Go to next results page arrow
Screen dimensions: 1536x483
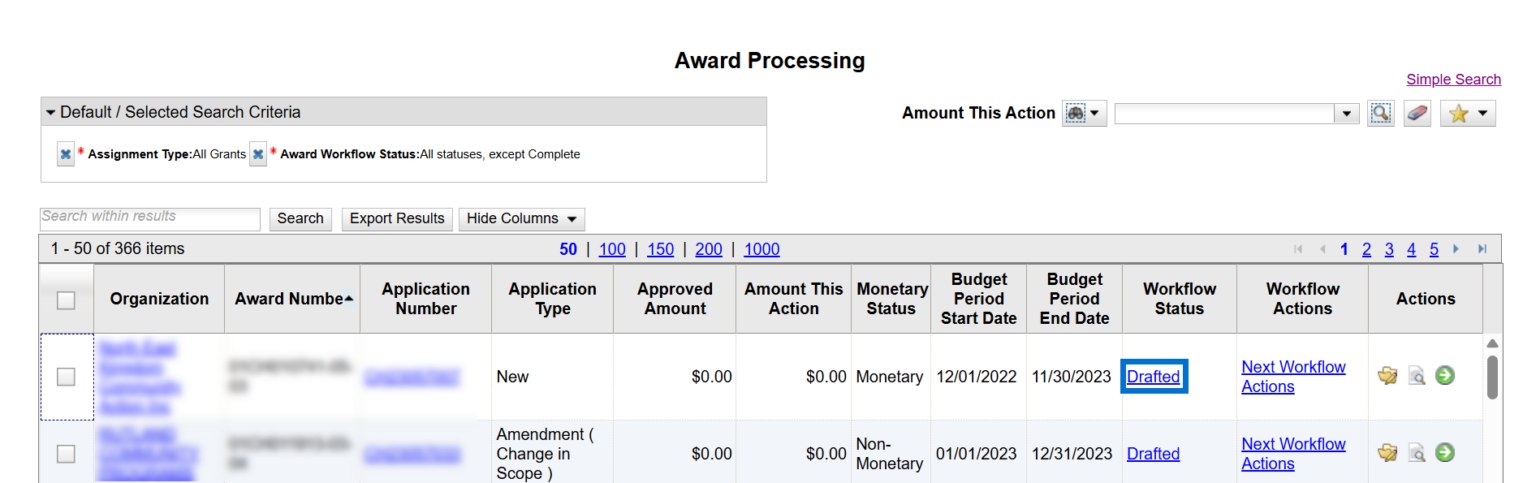pos(1456,249)
